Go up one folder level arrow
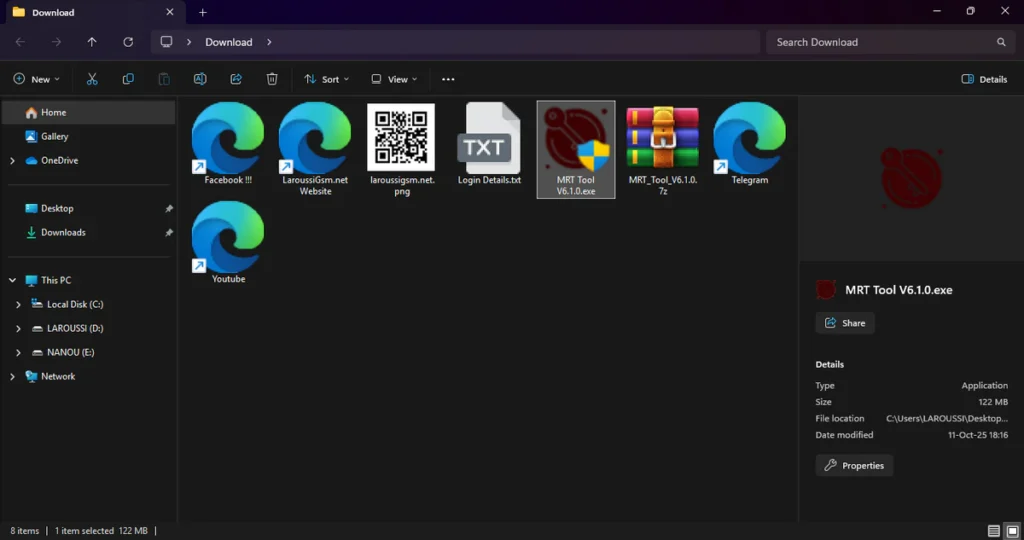The height and width of the screenshot is (540, 1024). (x=92, y=42)
